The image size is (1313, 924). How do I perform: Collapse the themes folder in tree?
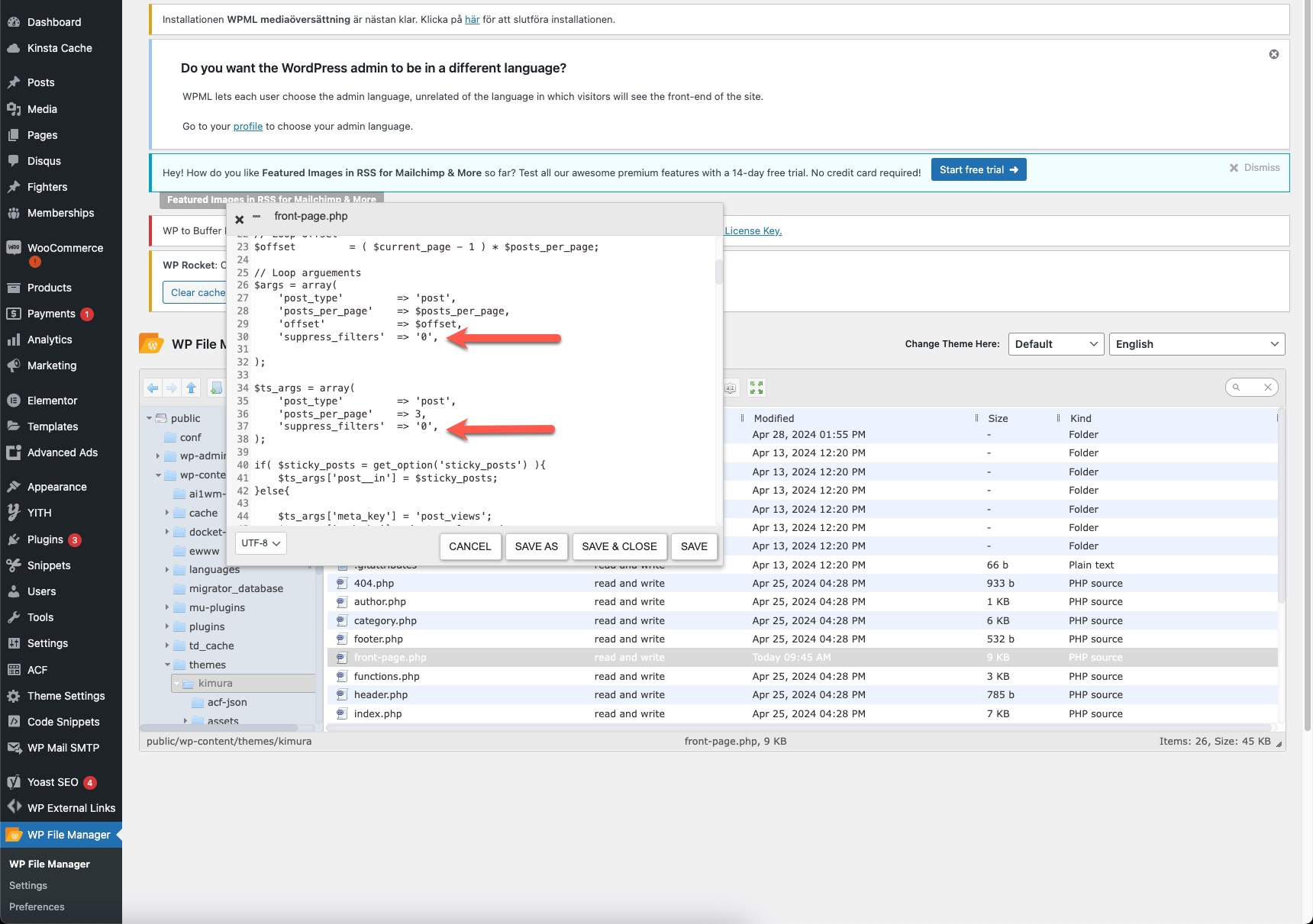coord(167,665)
